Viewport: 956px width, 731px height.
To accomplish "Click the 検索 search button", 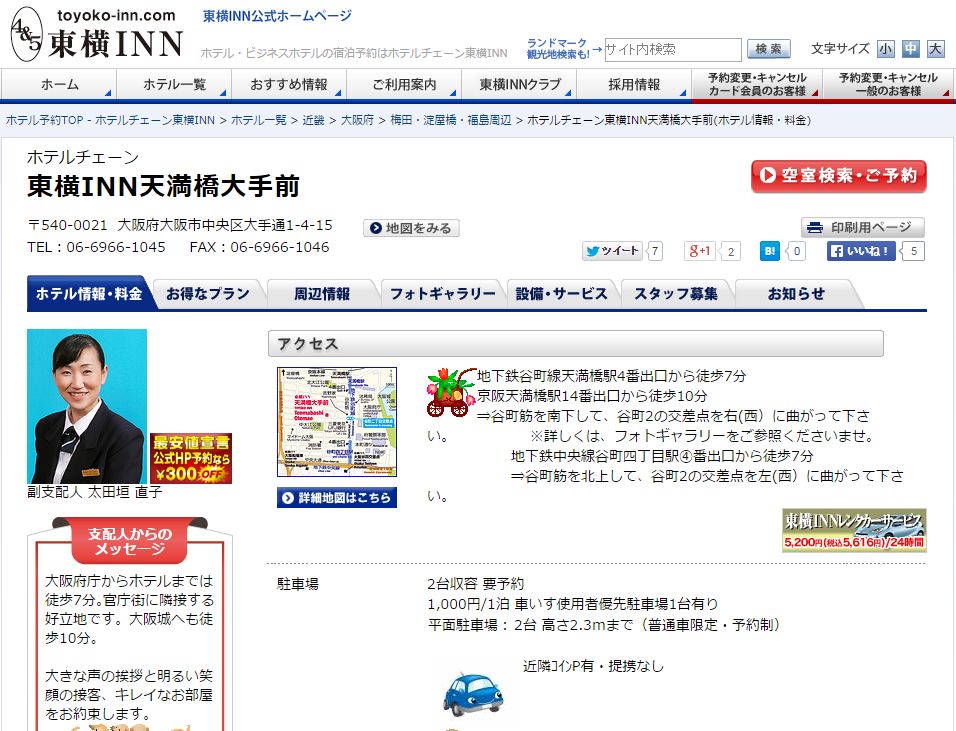I will [x=768, y=49].
